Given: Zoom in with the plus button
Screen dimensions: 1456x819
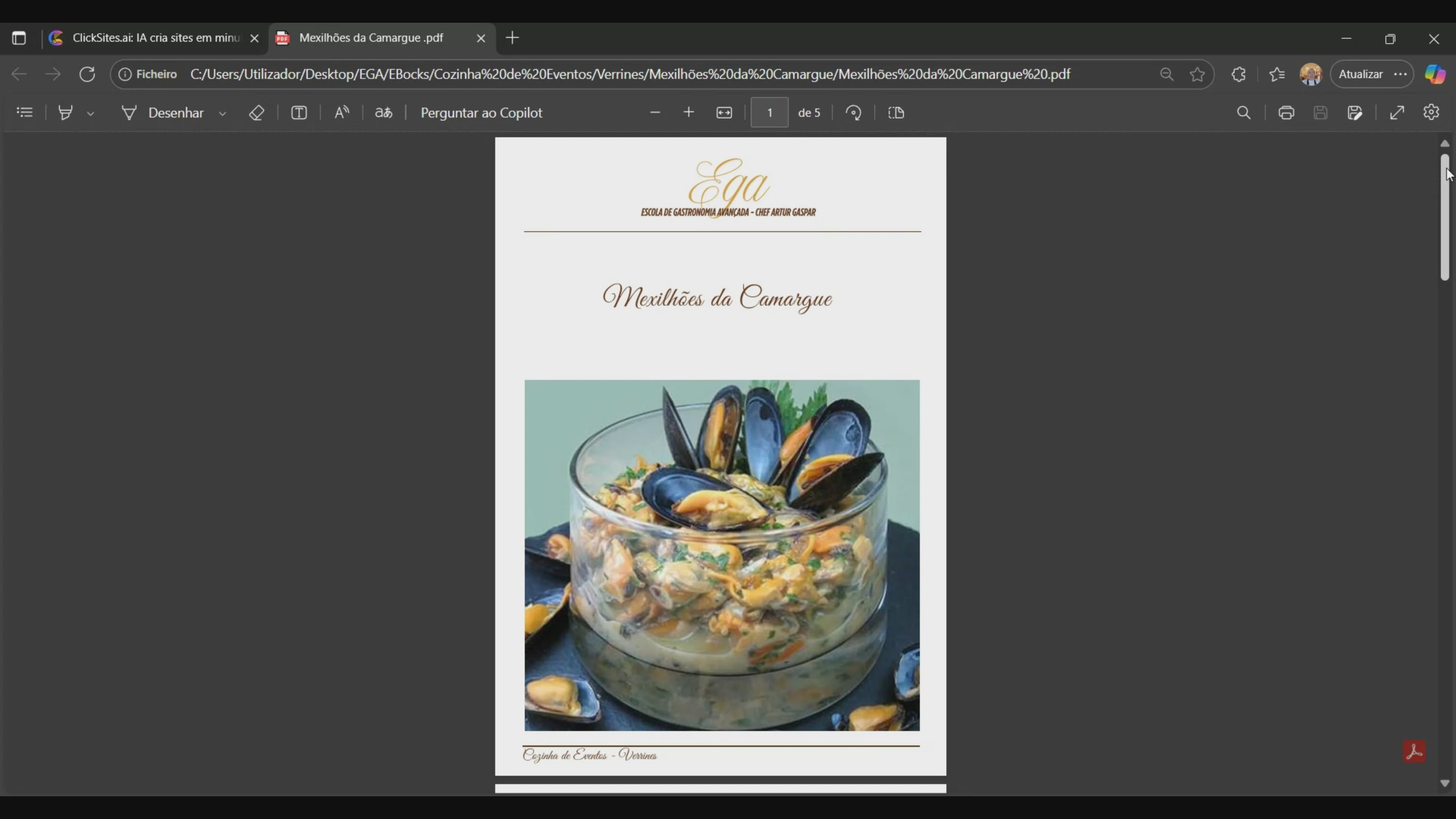Looking at the screenshot, I should click(x=689, y=113).
